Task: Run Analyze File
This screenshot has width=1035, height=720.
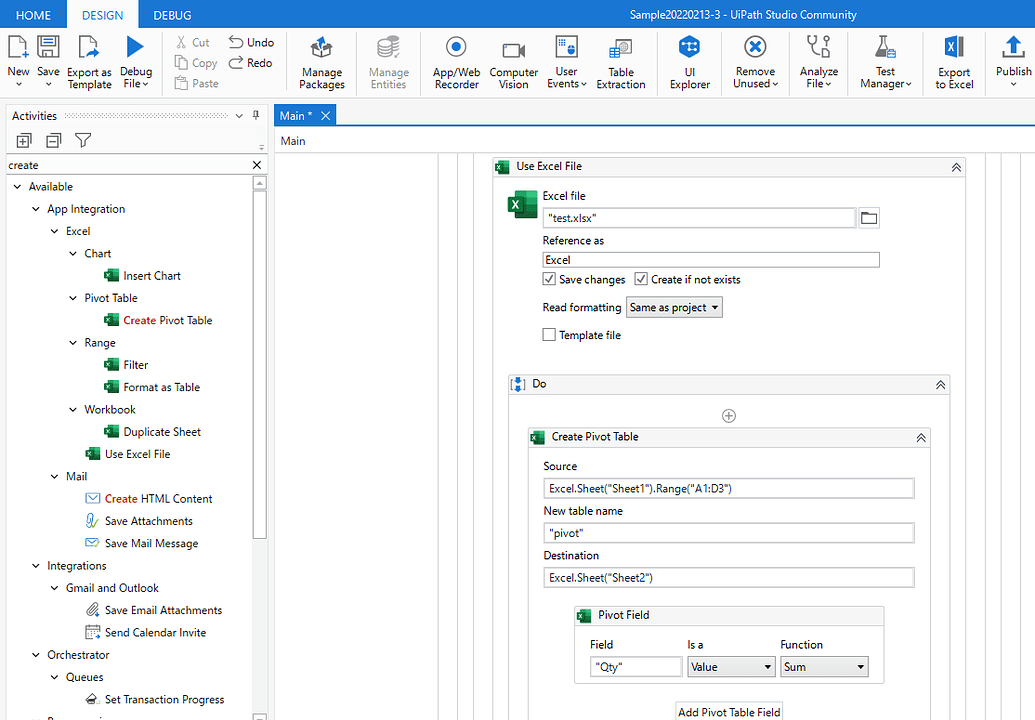Action: [x=818, y=62]
